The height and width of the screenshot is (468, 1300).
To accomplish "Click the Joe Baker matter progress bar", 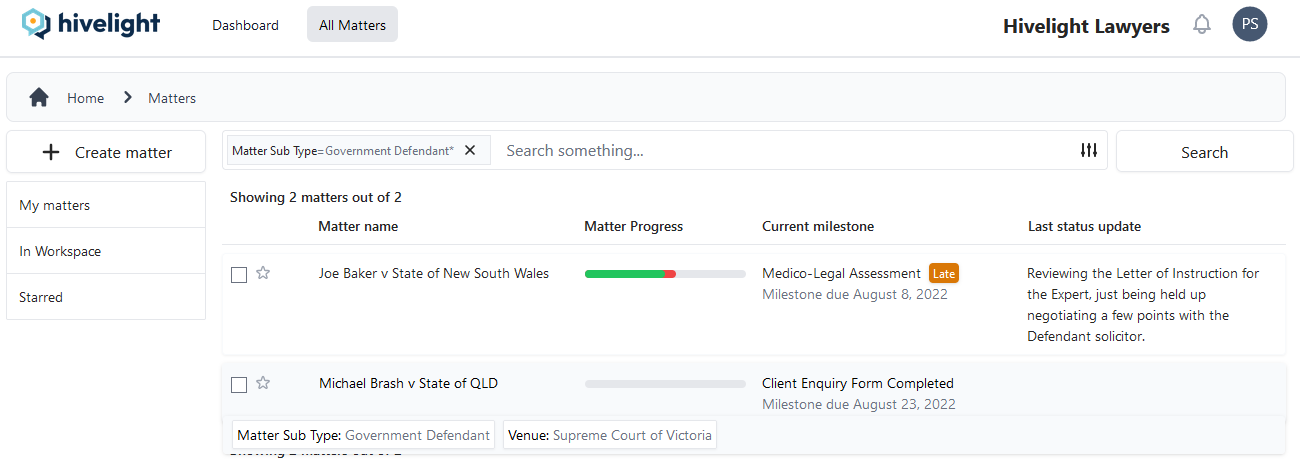I will coord(664,274).
